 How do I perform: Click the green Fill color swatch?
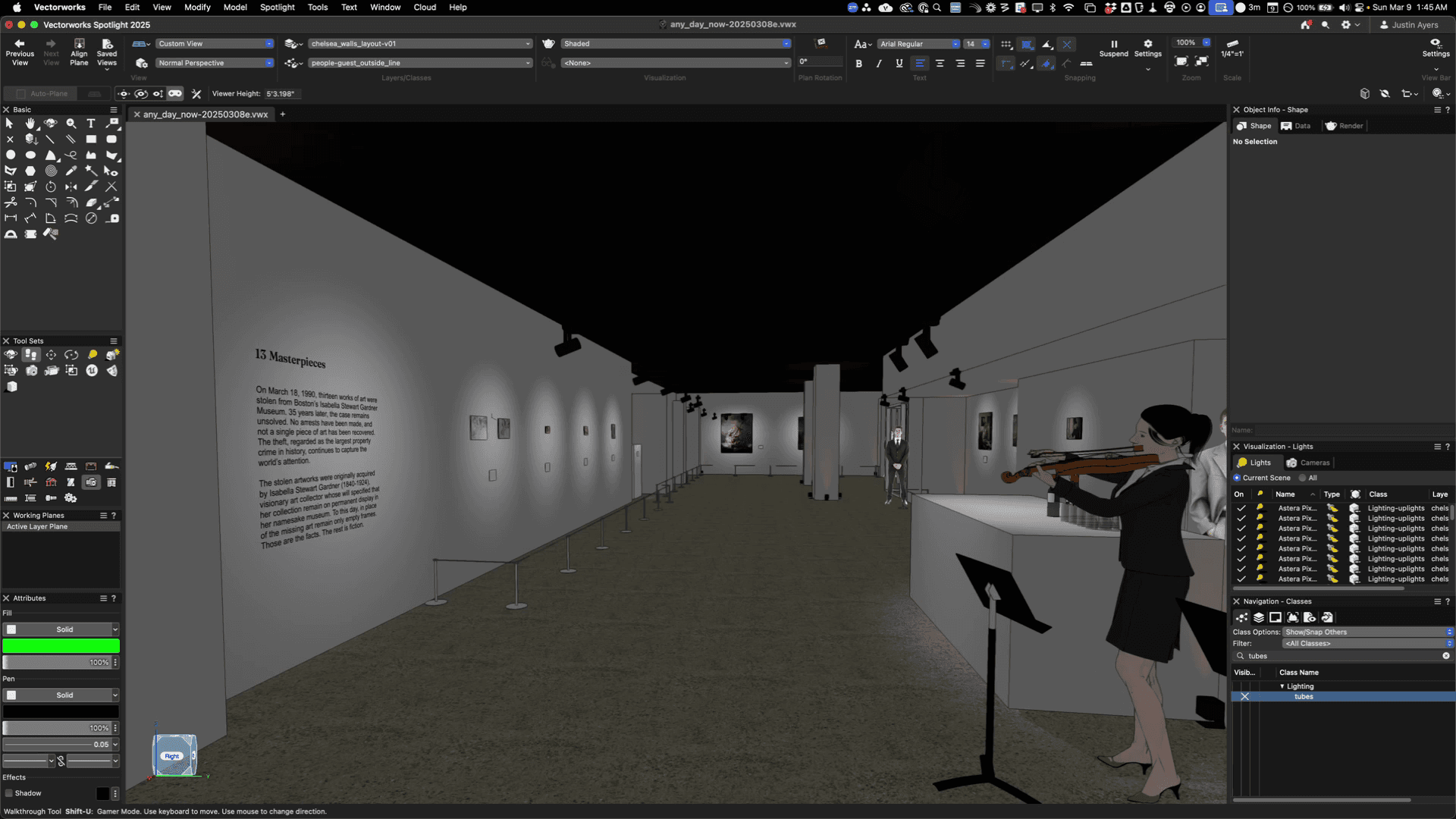coord(61,646)
